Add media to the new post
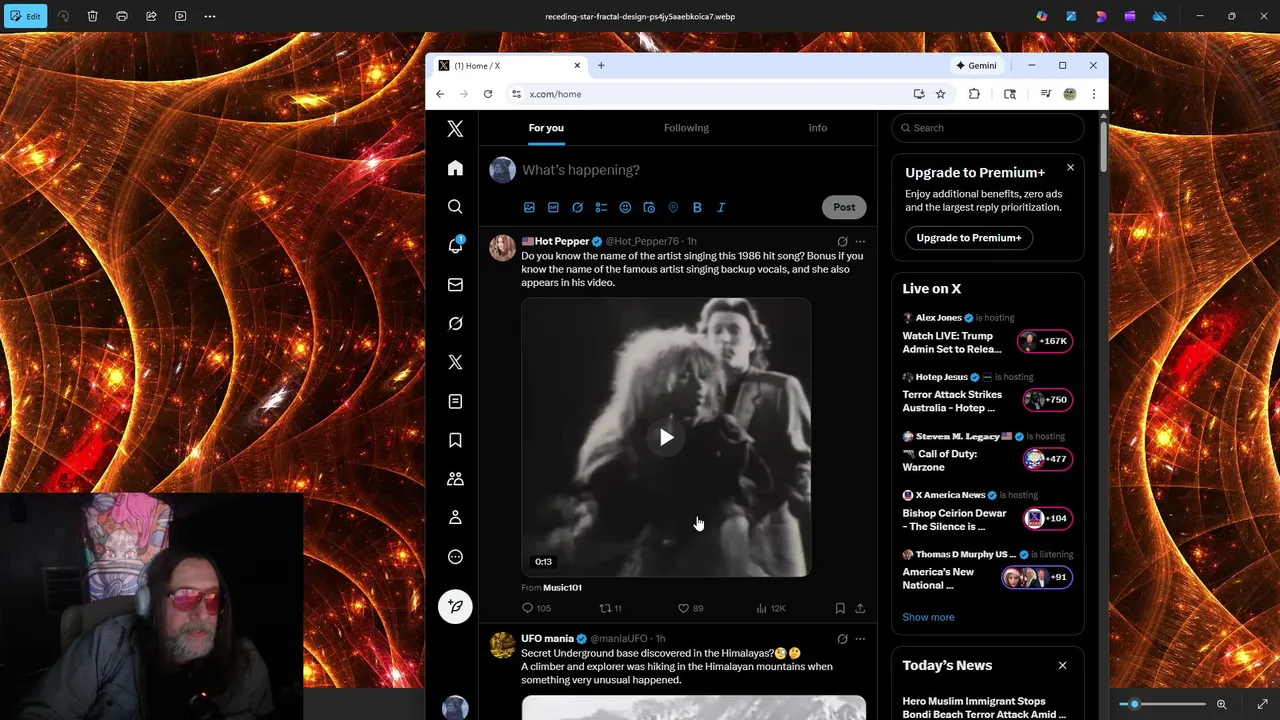This screenshot has width=1280, height=720. point(529,207)
